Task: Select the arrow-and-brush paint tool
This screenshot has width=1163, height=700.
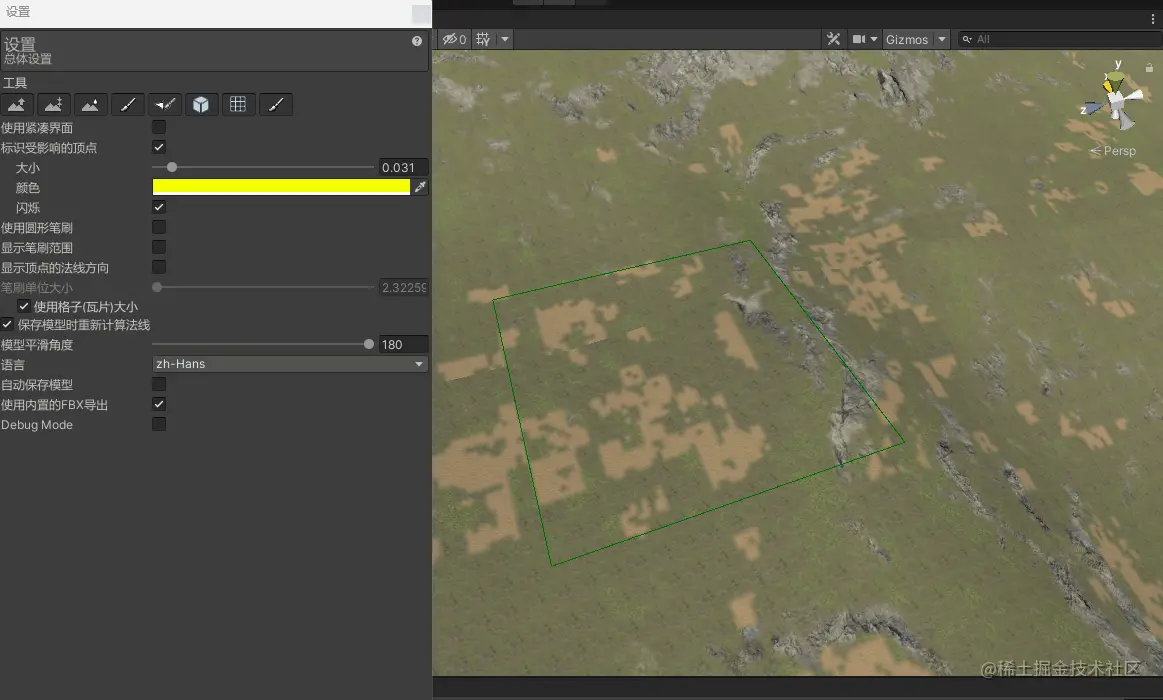Action: click(x=165, y=105)
